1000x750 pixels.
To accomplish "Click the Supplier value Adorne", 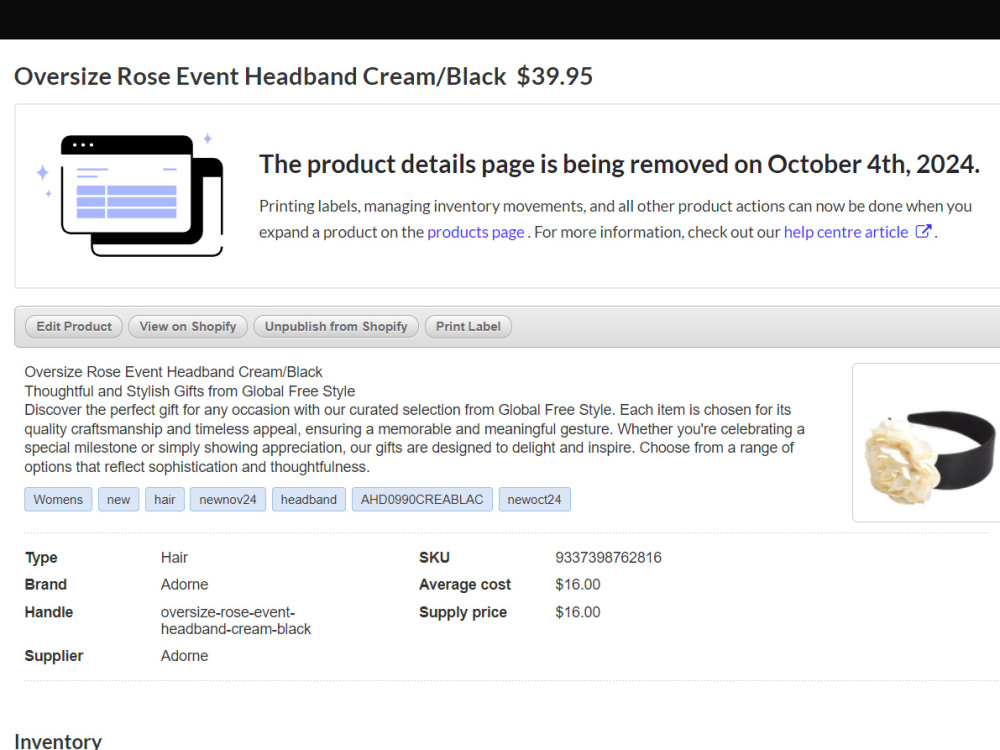I will [184, 656].
